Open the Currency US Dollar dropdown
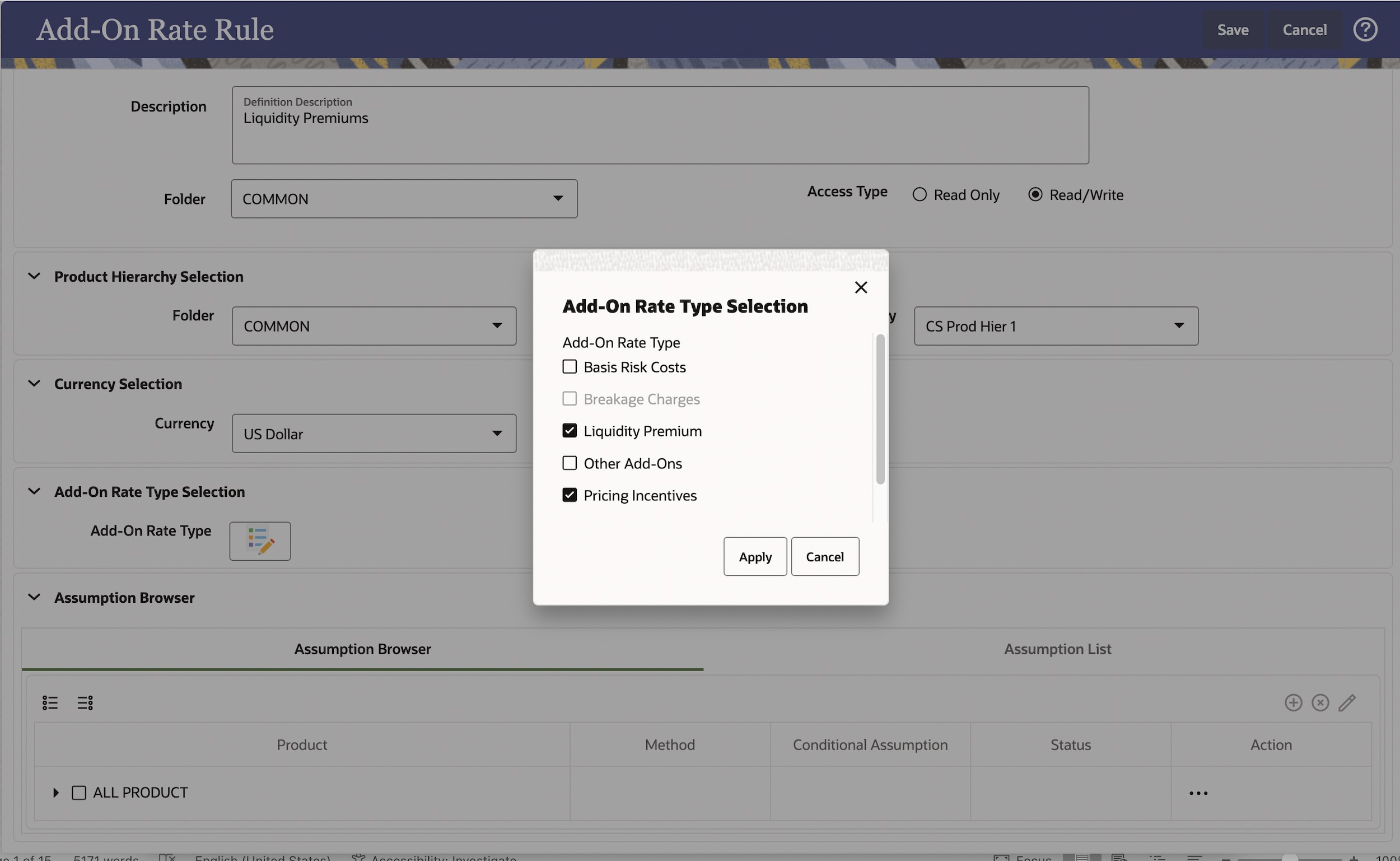The height and width of the screenshot is (861, 1400). (x=374, y=434)
